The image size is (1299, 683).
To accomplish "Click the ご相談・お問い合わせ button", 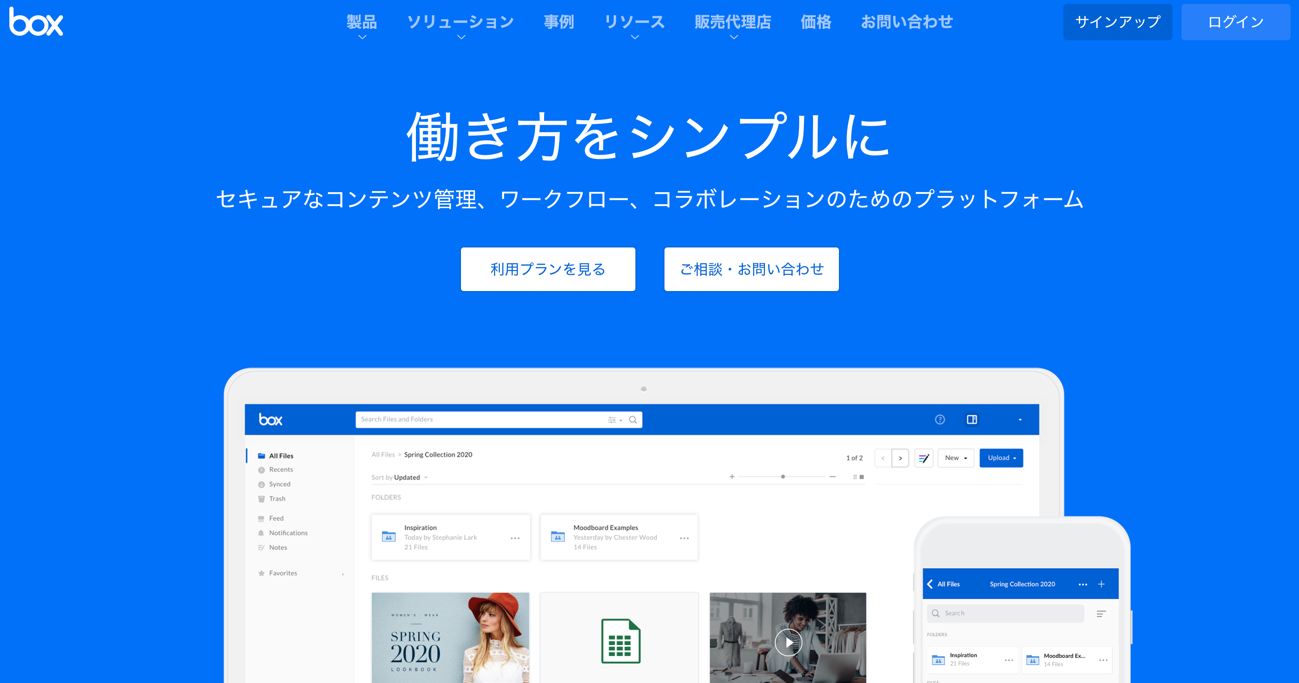I will pos(752,269).
